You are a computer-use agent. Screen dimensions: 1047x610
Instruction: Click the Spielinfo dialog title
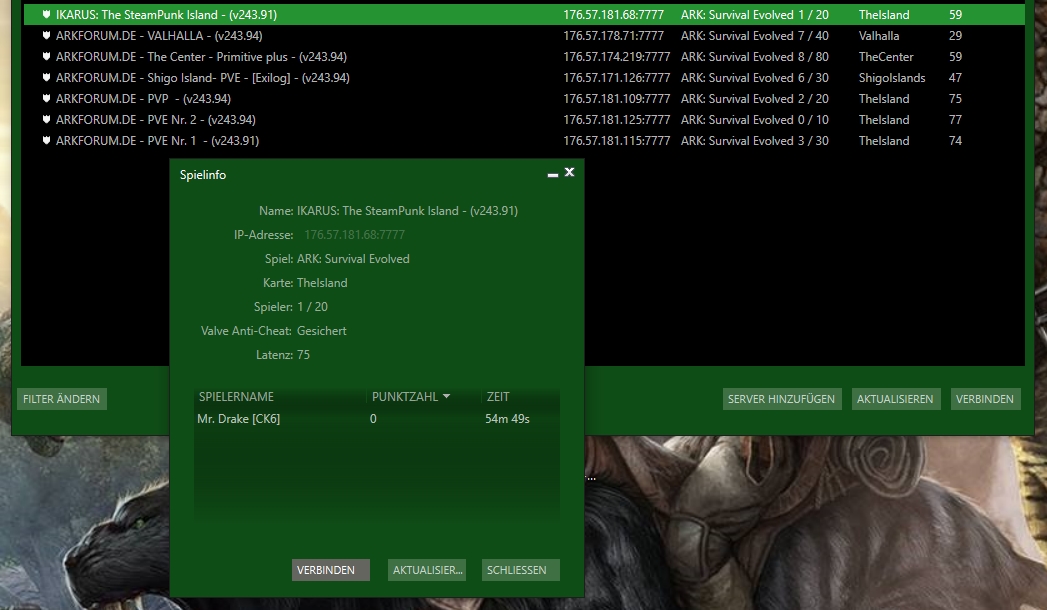pos(203,174)
